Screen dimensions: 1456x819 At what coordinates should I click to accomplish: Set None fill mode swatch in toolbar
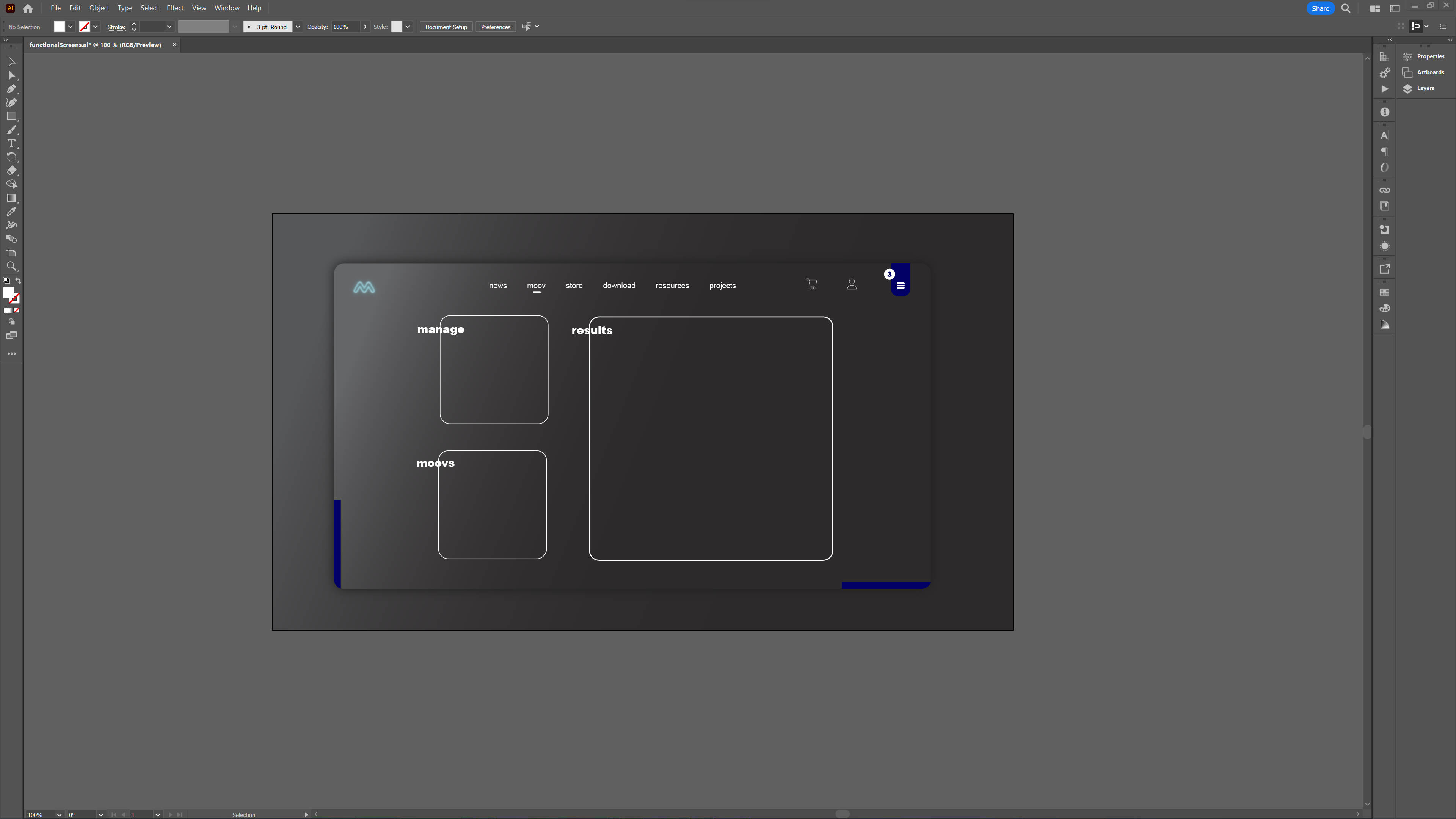tap(17, 311)
